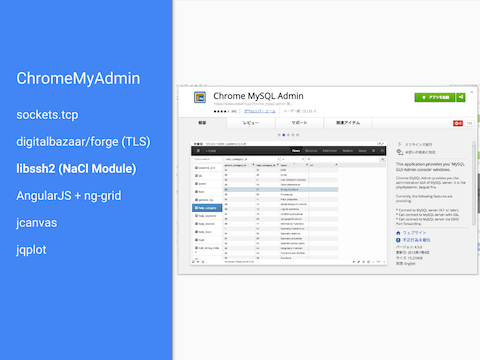Click the Rows tab in the previewed app
Image resolution: width=480 pixels, height=360 pixels.
pos(296,151)
